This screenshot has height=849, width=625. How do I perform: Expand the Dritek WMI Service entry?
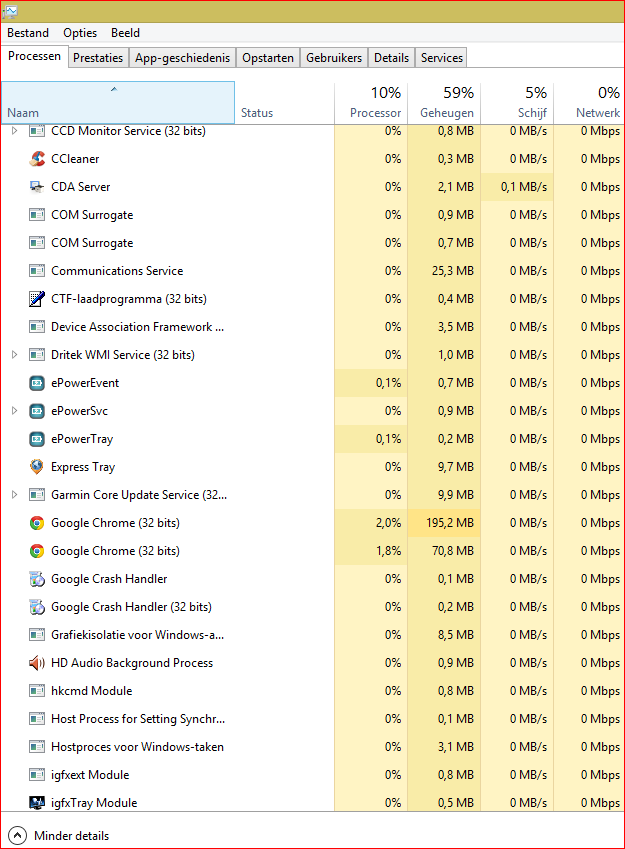[14, 355]
